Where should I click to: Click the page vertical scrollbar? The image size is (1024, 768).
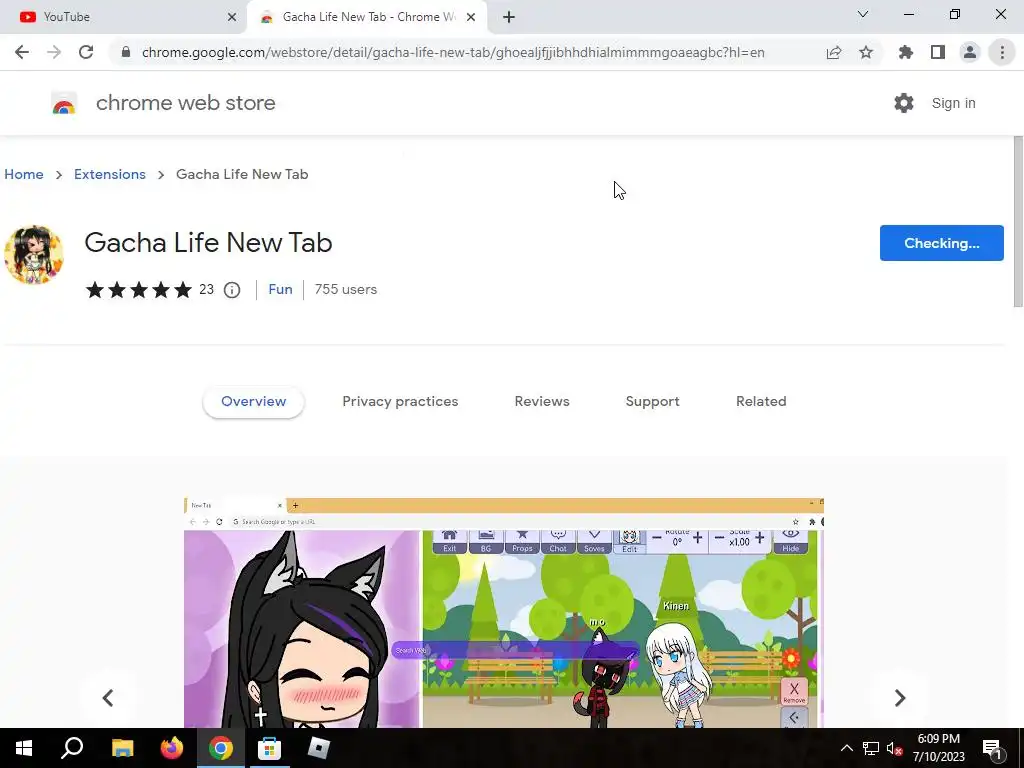(x=1018, y=221)
